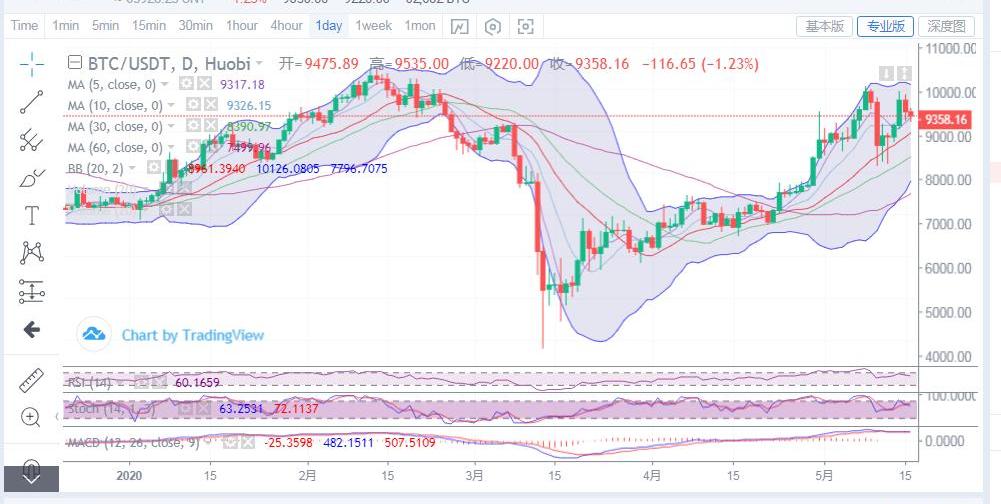Click the fullscreen icon in top toolbar
Image resolution: width=1001 pixels, height=504 pixels.
(526, 26)
